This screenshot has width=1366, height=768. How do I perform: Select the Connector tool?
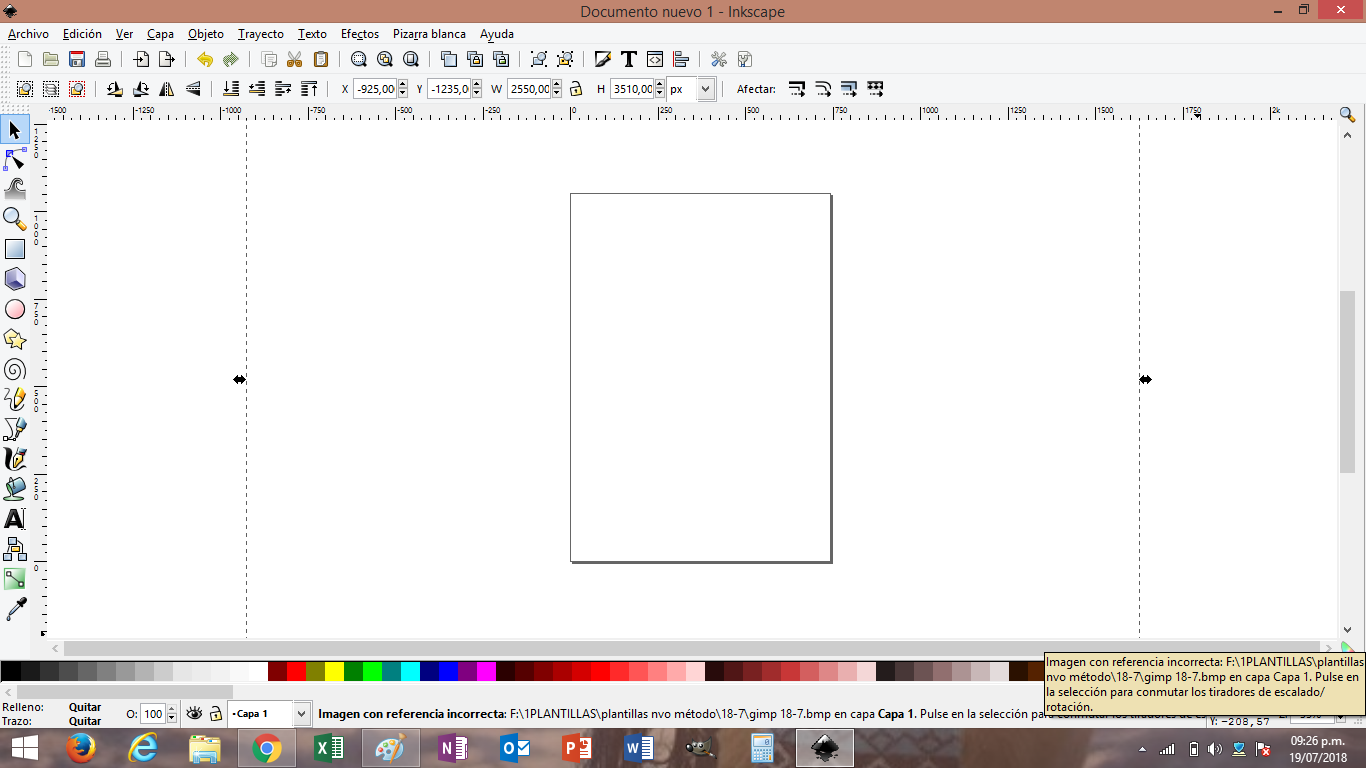tap(15, 549)
